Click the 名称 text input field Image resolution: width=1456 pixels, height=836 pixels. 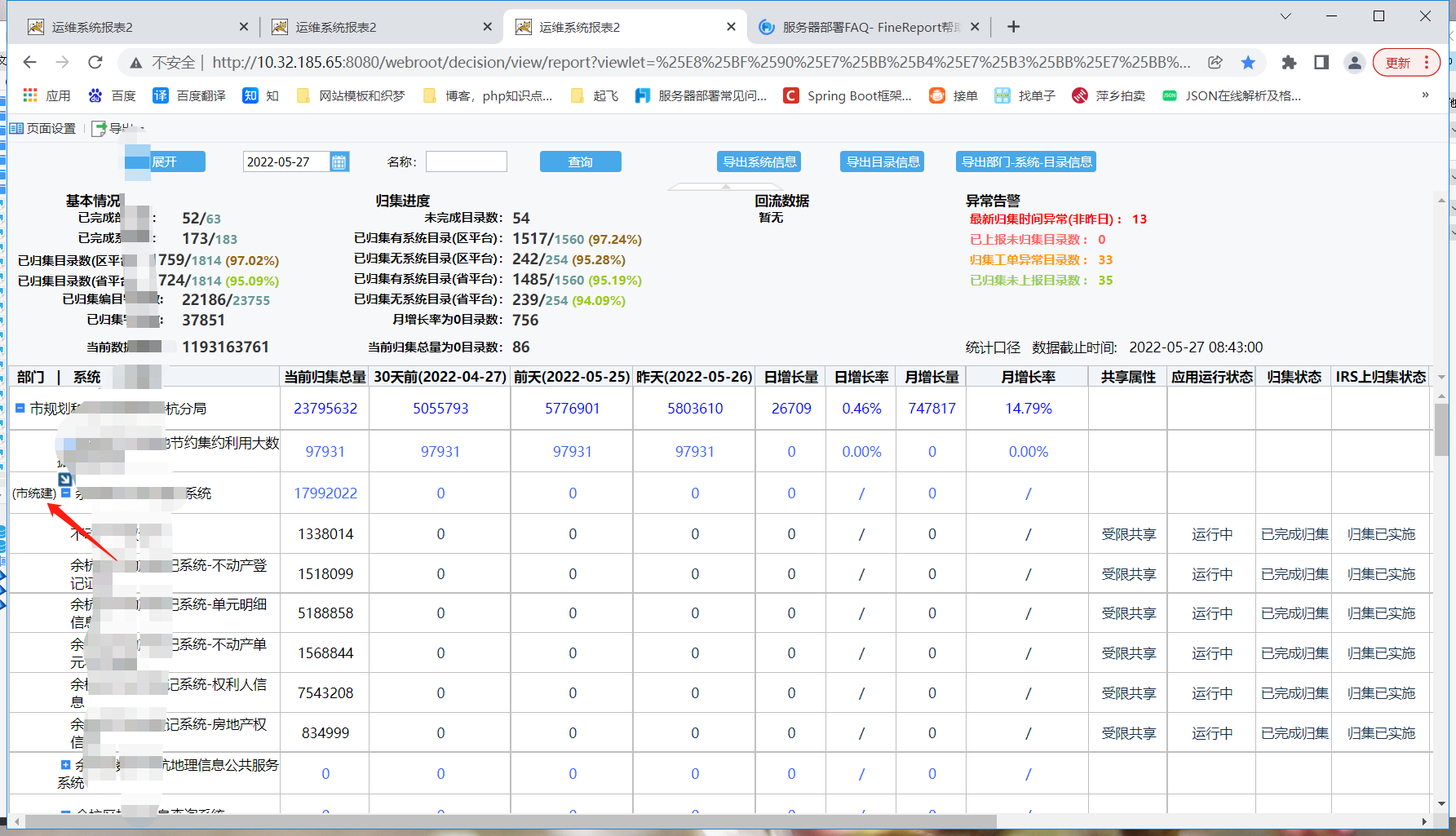[467, 161]
